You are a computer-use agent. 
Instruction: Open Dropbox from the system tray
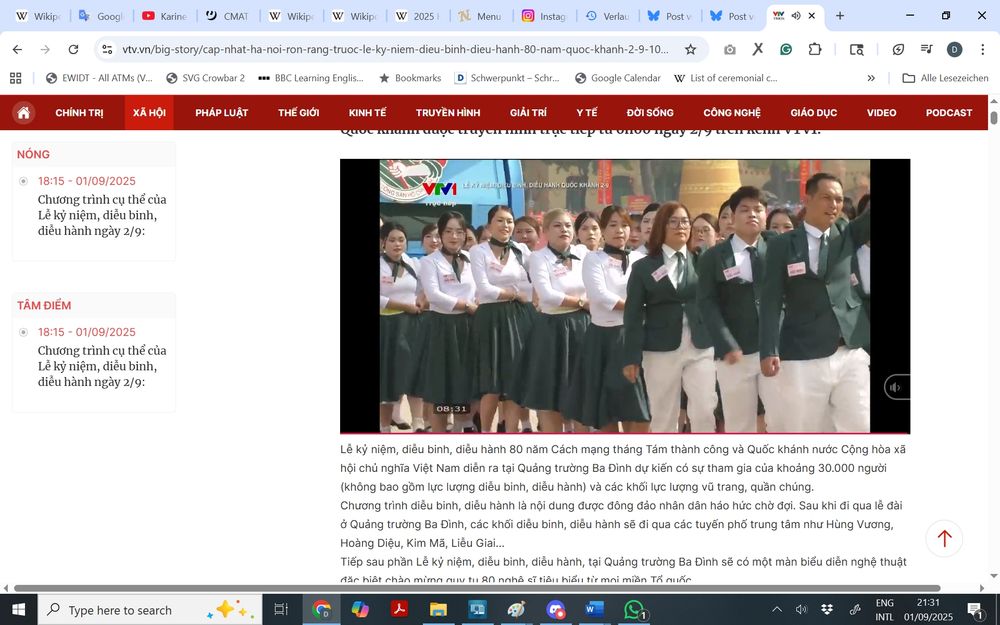click(827, 610)
